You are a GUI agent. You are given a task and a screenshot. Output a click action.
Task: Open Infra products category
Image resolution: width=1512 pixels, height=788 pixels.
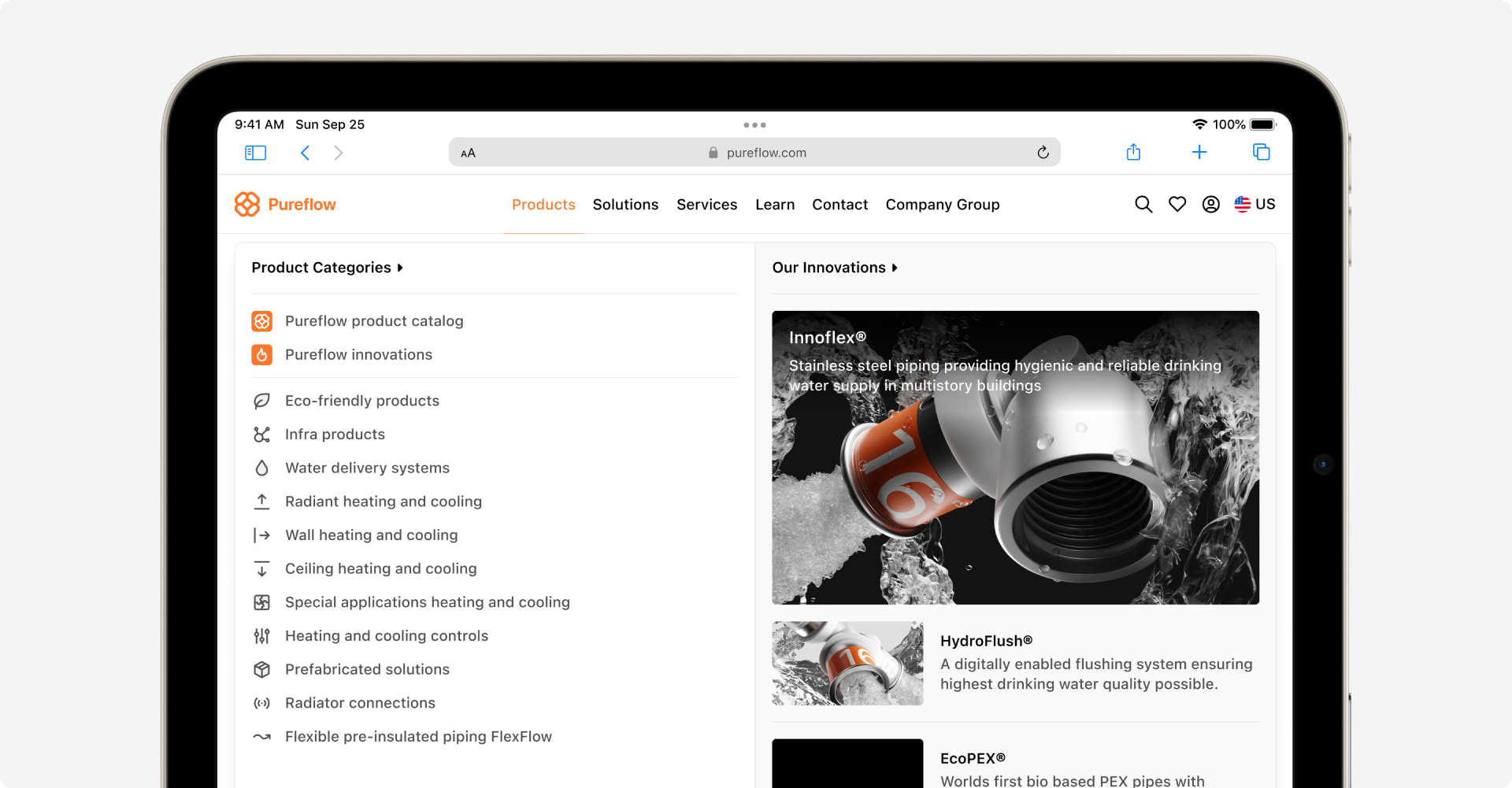pos(335,435)
